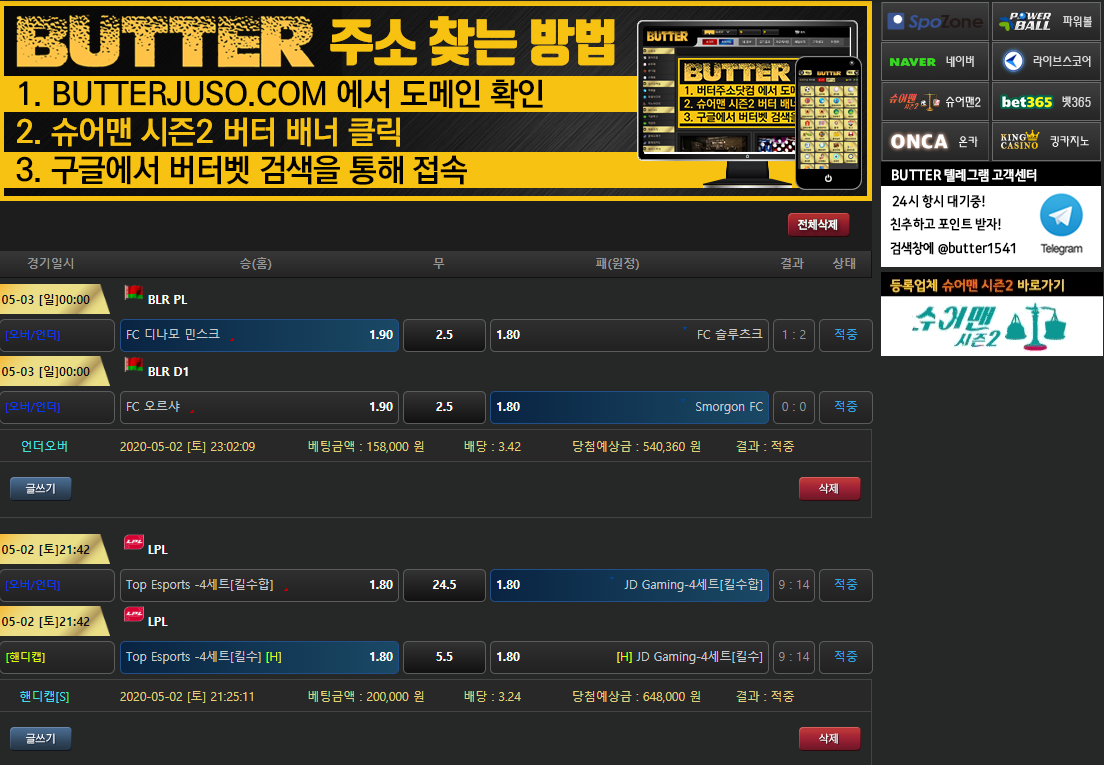Image resolution: width=1104 pixels, height=765 pixels.
Task: Click the bet365 logo link
Action: click(x=1027, y=102)
